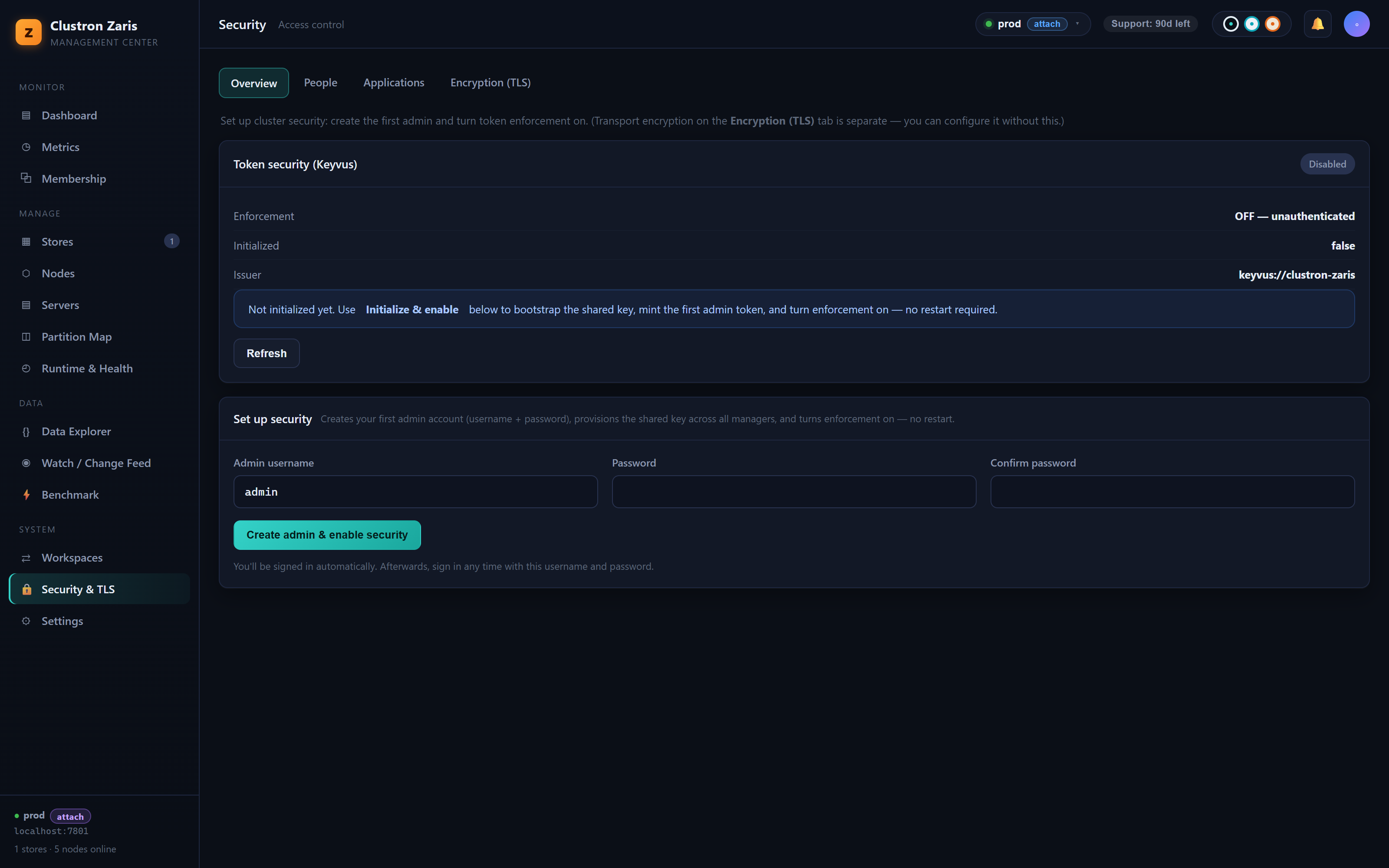The image size is (1389, 868).
Task: Click the Partition Map icon
Action: (x=26, y=336)
